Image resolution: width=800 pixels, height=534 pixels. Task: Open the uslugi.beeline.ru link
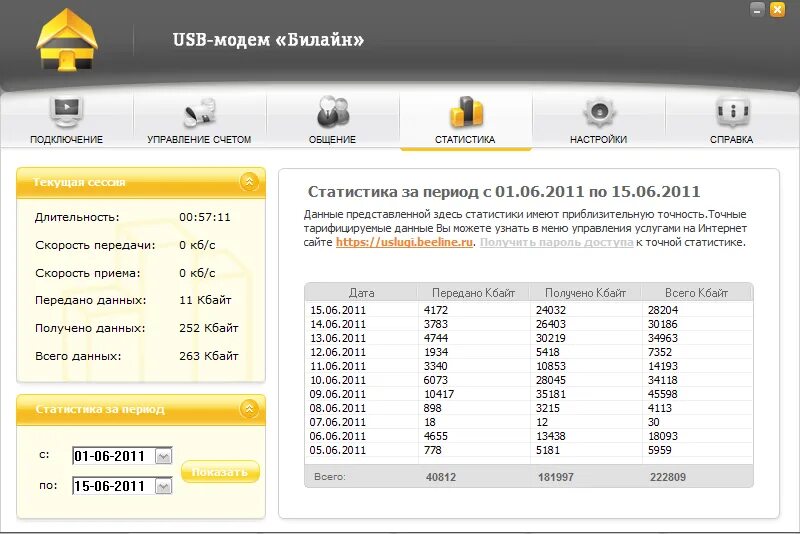point(404,242)
